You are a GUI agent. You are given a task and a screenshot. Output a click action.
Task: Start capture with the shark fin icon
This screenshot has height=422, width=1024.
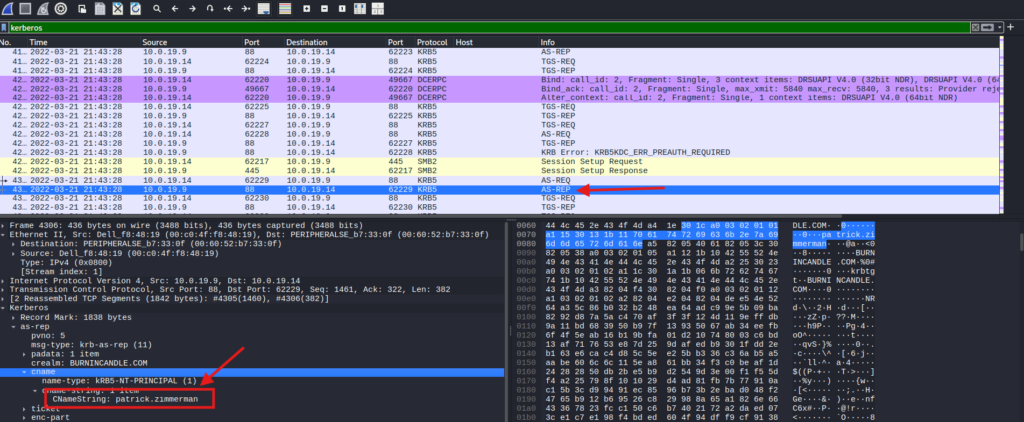click(9, 9)
